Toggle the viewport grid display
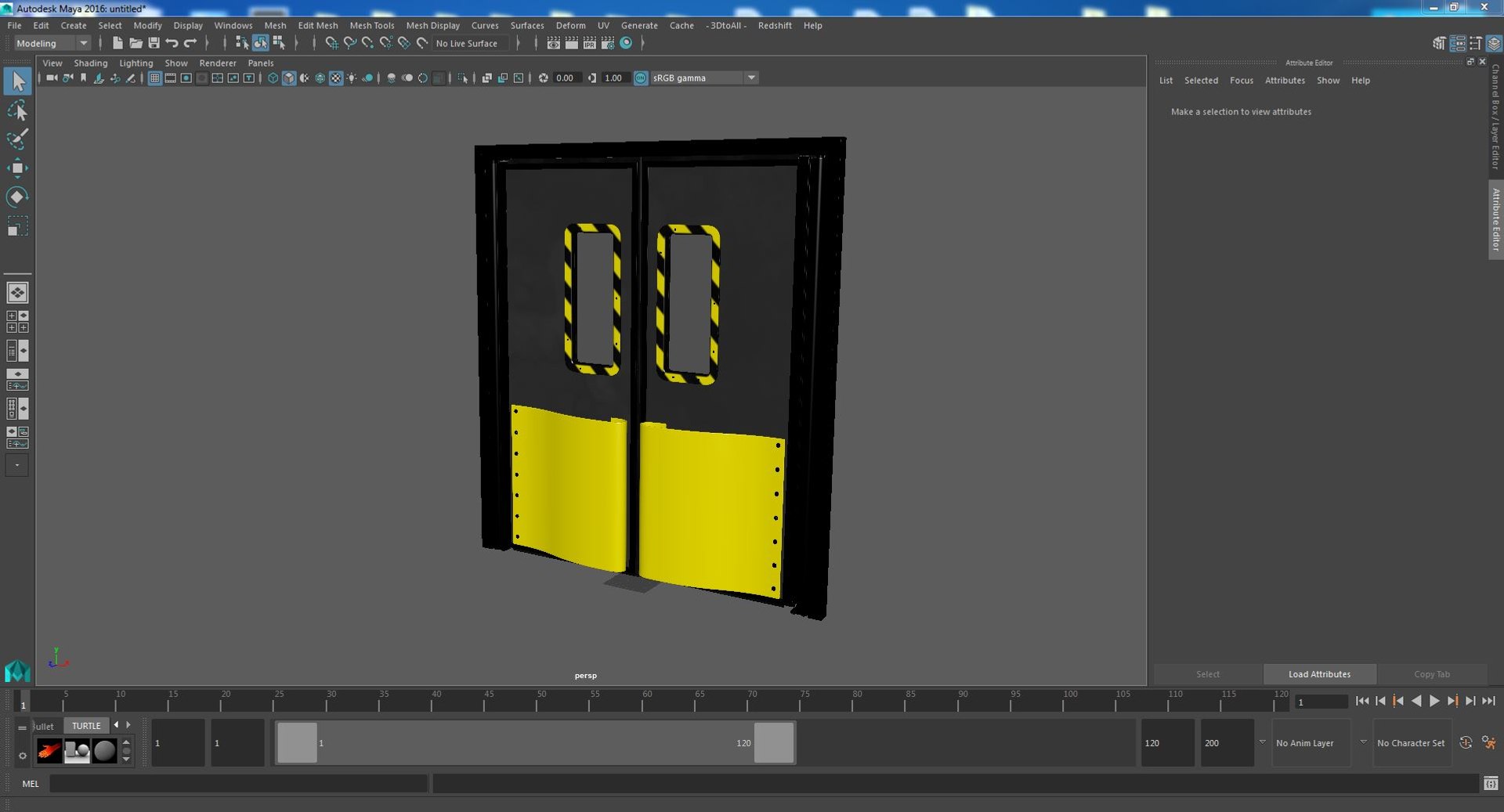This screenshot has width=1504, height=812. pyautogui.click(x=154, y=78)
